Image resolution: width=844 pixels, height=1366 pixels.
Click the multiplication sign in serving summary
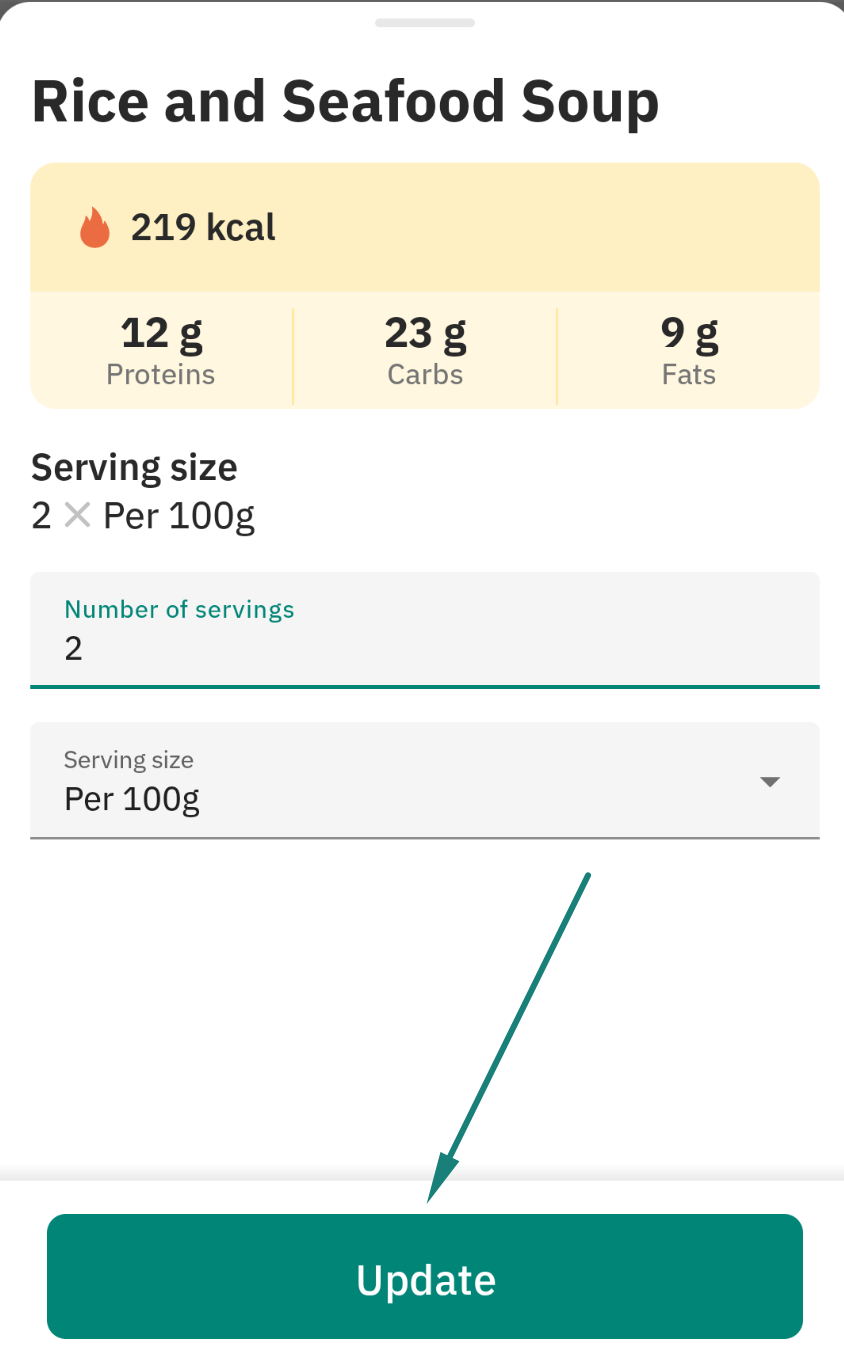[x=77, y=516]
